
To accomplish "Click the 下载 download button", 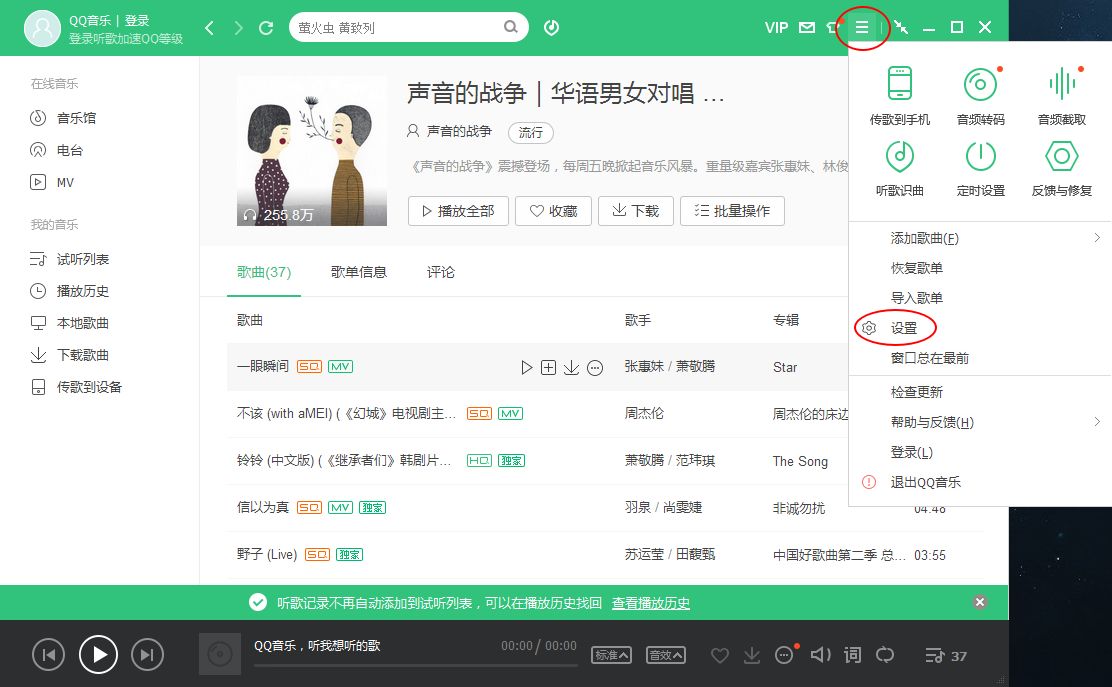I will (x=635, y=211).
